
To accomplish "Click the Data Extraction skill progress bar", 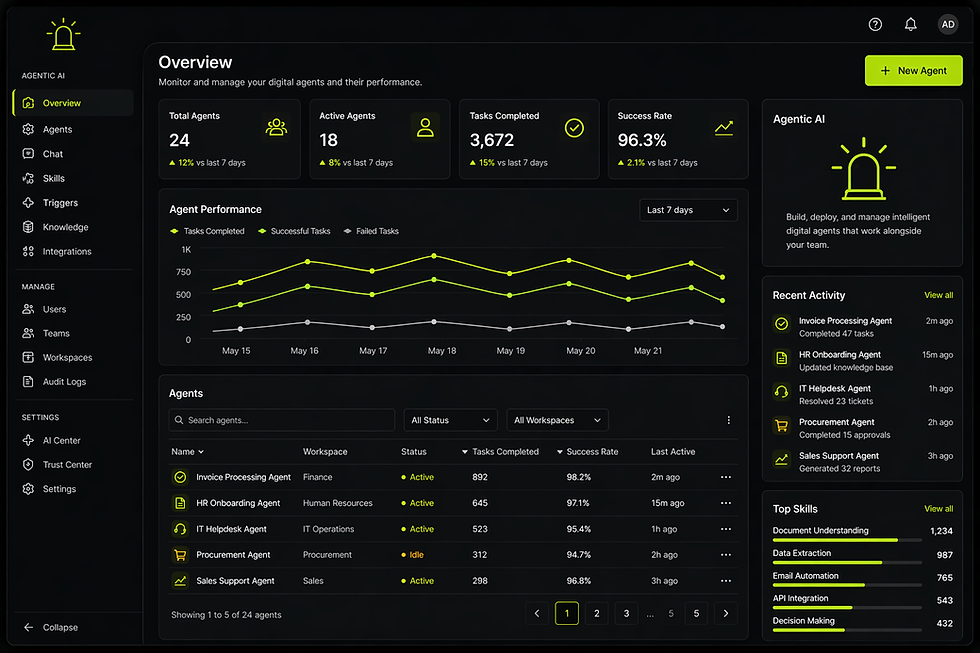I will [847, 562].
